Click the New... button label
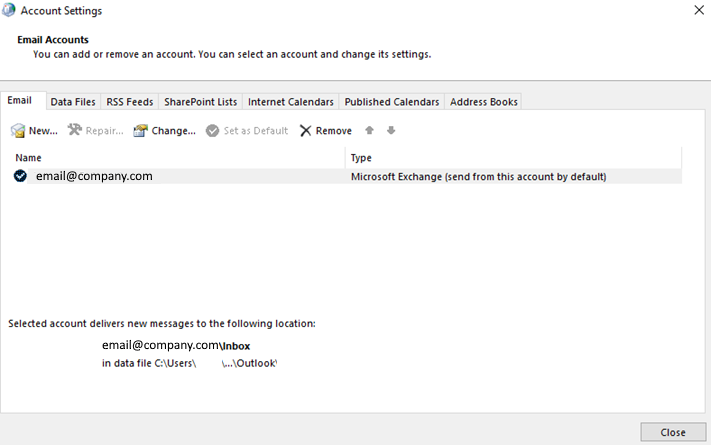Screen dimensions: 711x445 click(43, 131)
